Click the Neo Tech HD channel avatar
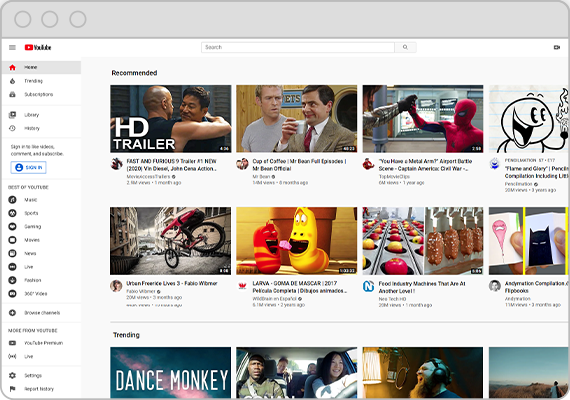Viewport: 570px width, 400px height. point(368,286)
